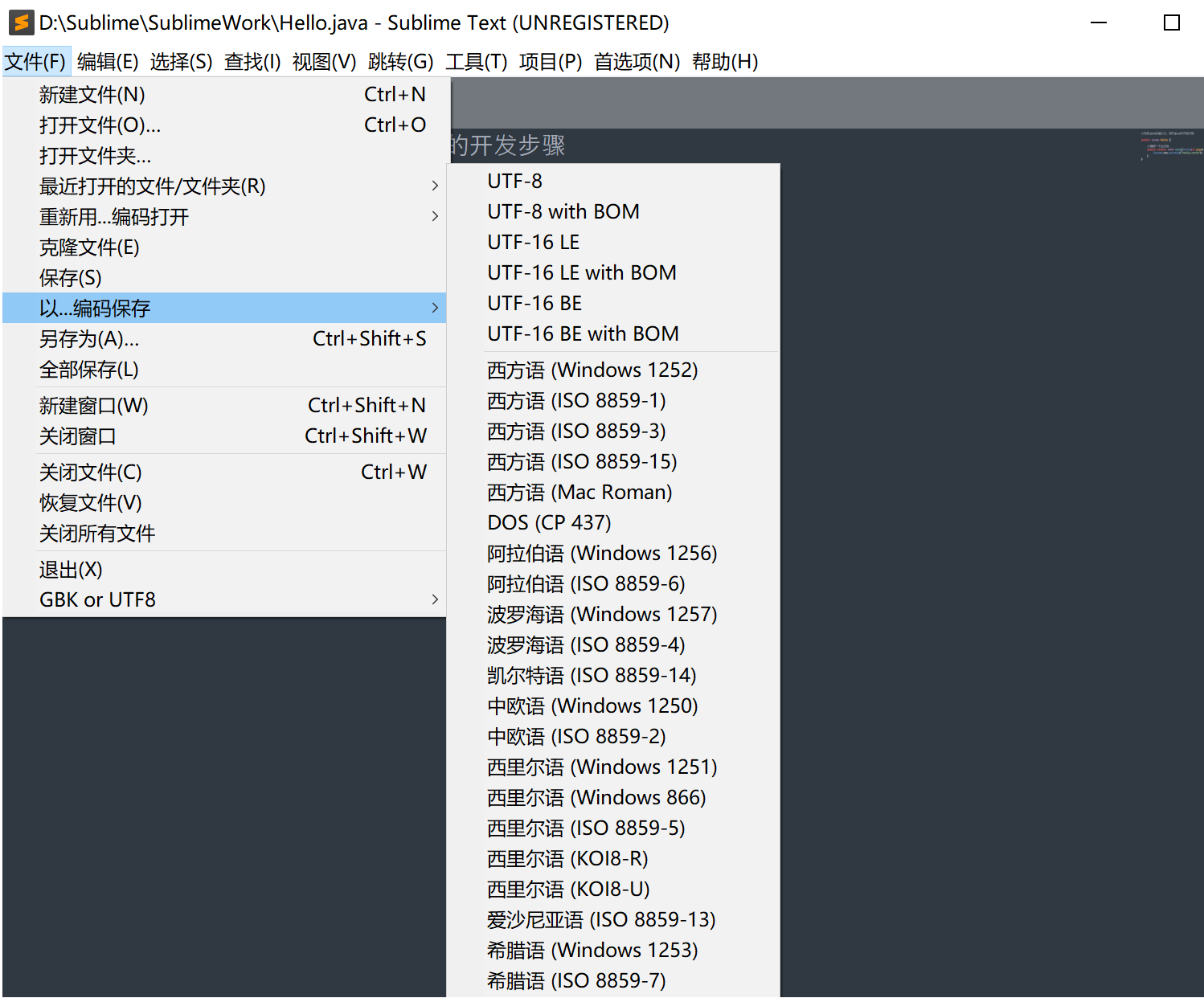
Task: Choose 另存为(A)... menu entry
Action: tap(224, 339)
